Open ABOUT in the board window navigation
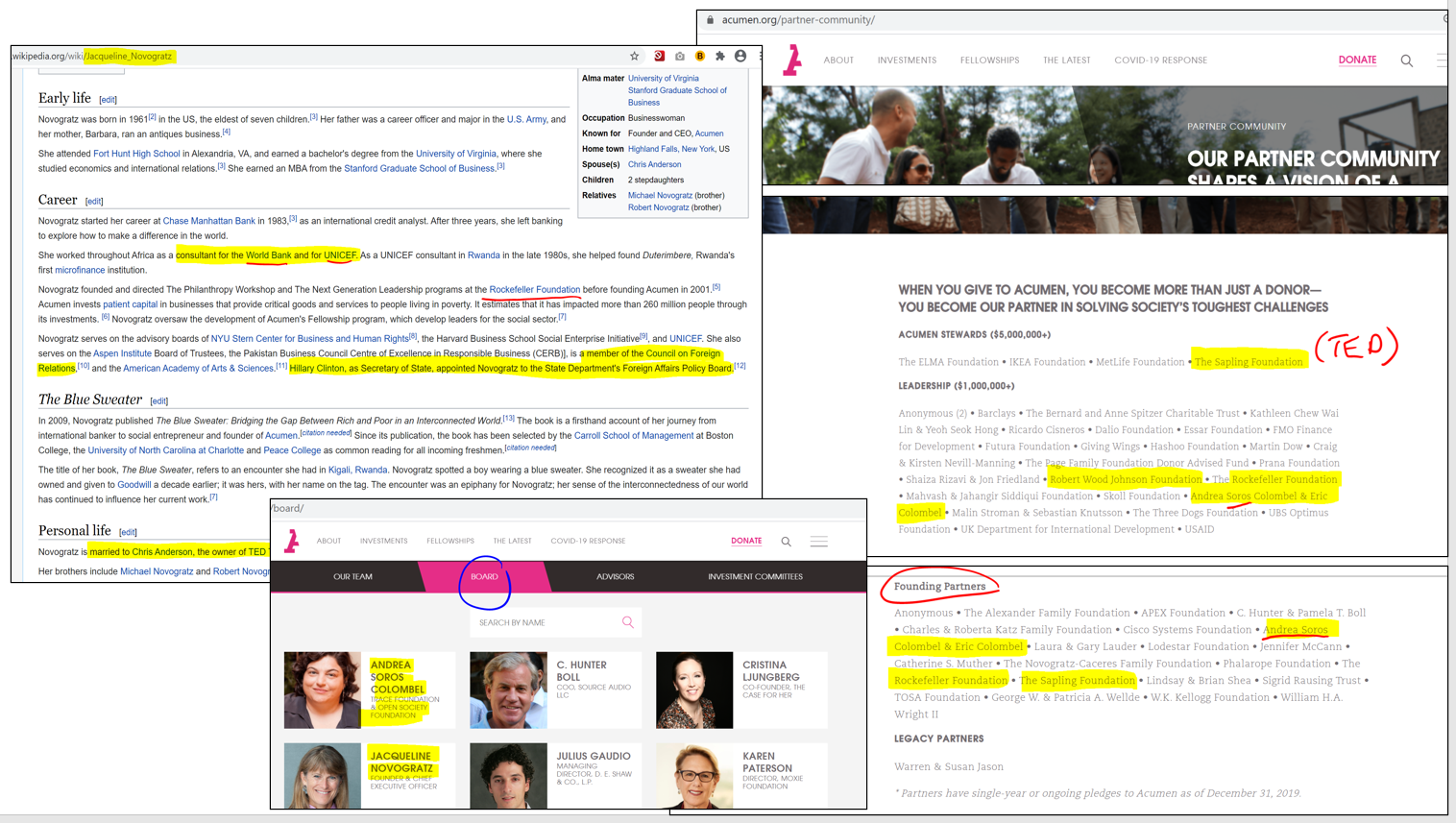 tap(328, 541)
